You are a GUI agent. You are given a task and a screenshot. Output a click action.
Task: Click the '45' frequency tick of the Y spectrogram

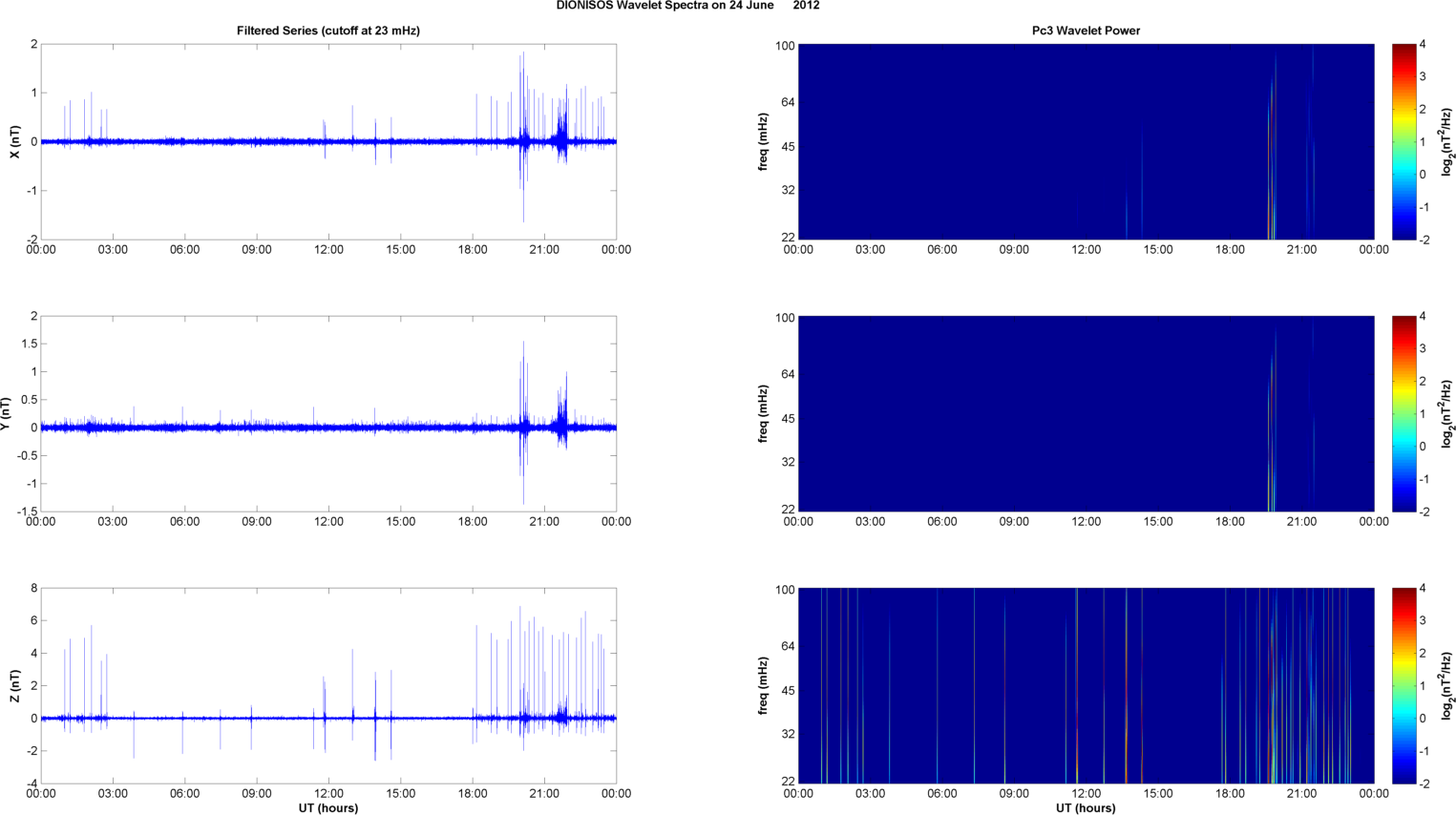point(788,419)
